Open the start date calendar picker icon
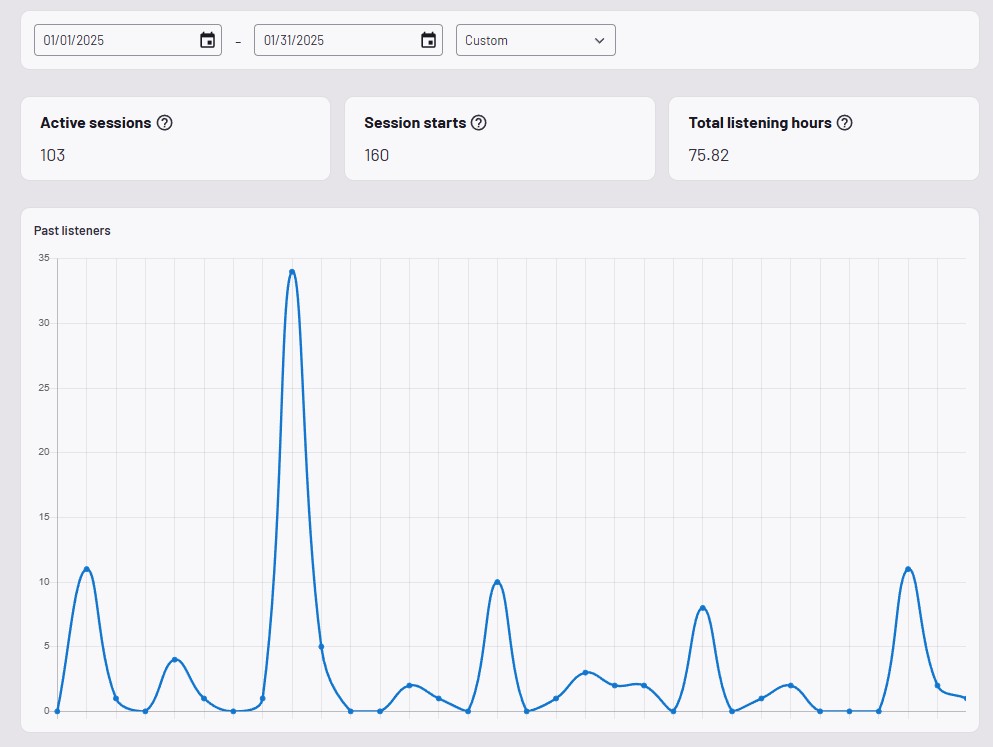Image resolution: width=993 pixels, height=747 pixels. 207,40
